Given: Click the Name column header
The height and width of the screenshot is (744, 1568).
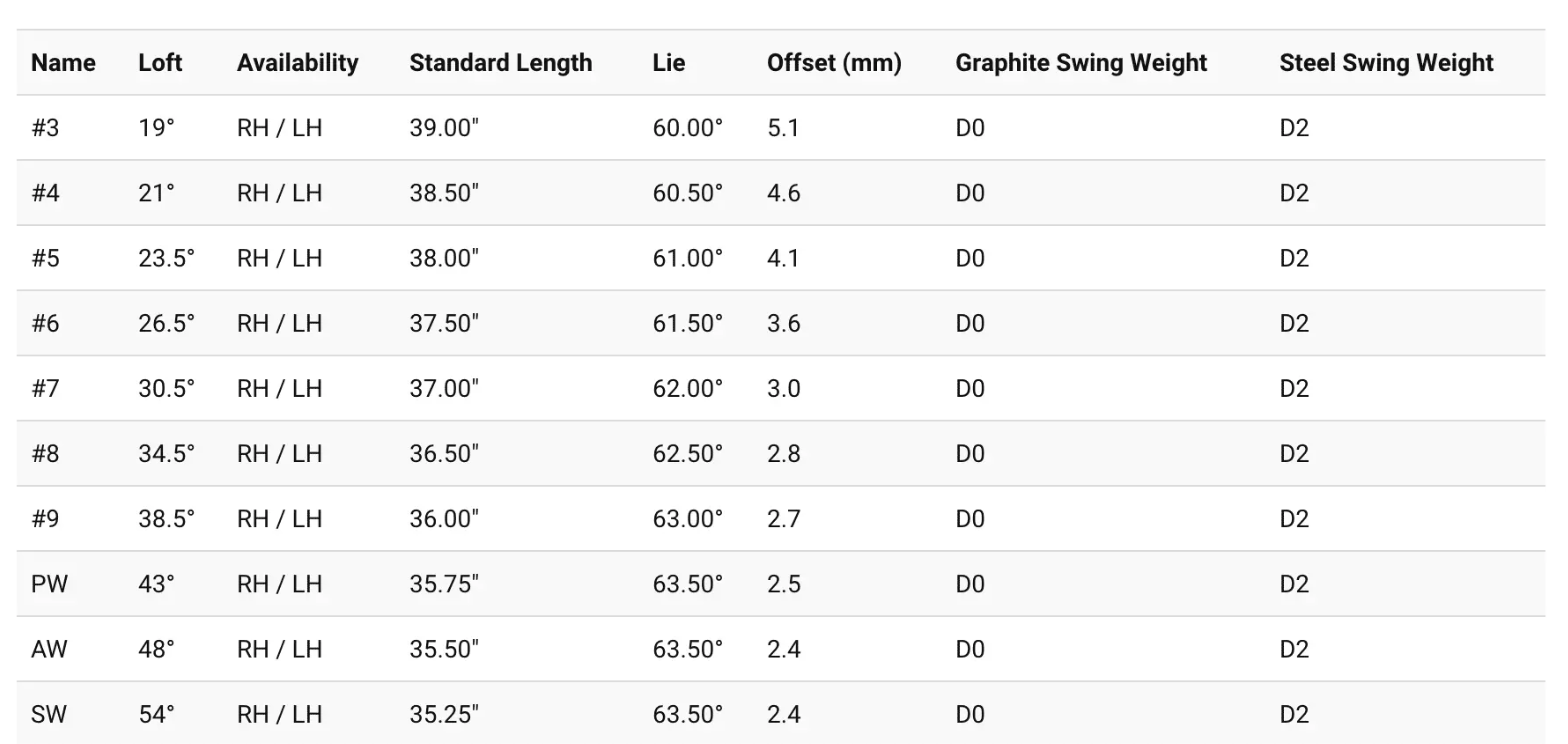Looking at the screenshot, I should click(x=63, y=63).
